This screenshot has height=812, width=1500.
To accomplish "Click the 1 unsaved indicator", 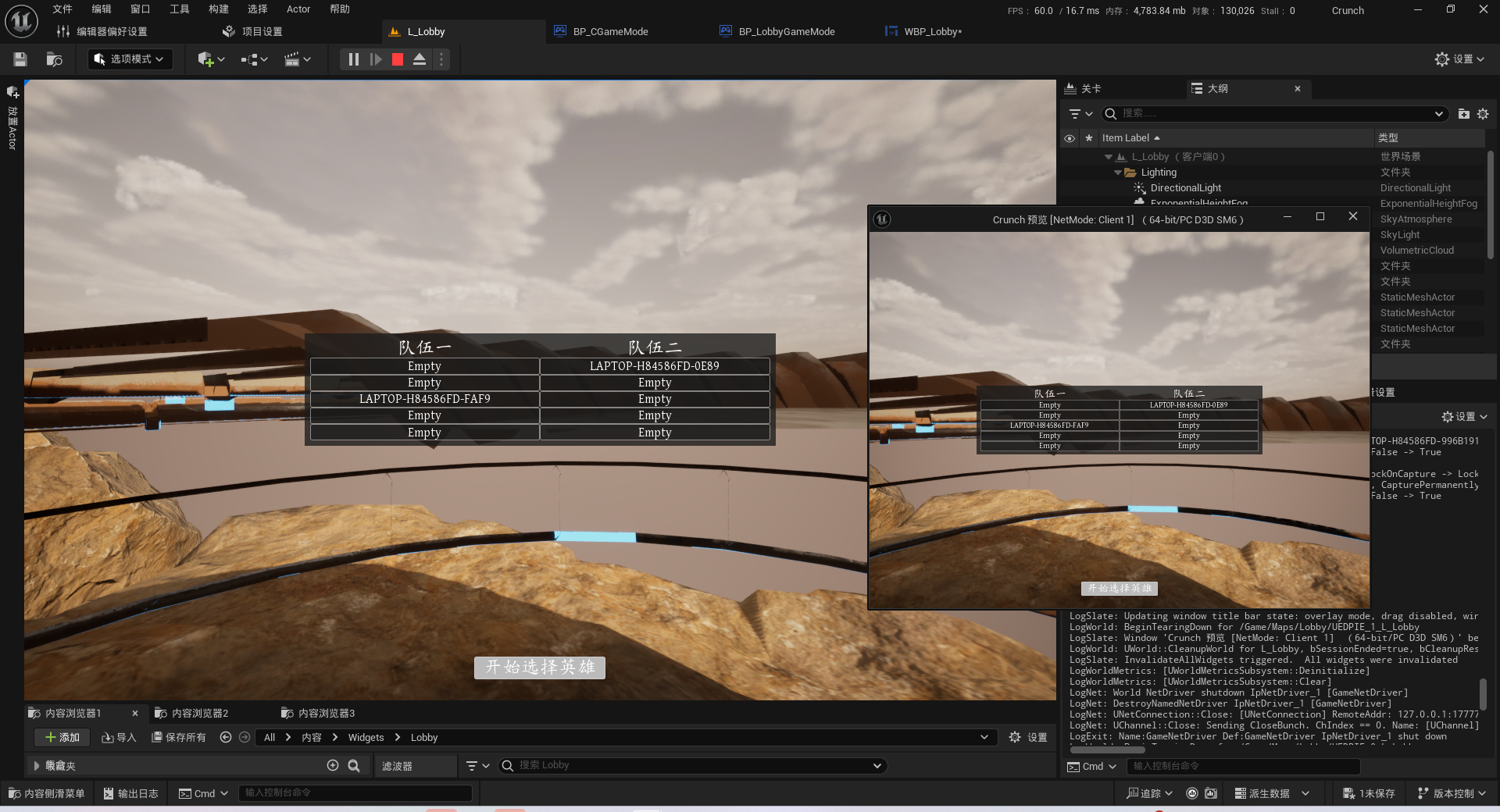I will (x=1369, y=793).
